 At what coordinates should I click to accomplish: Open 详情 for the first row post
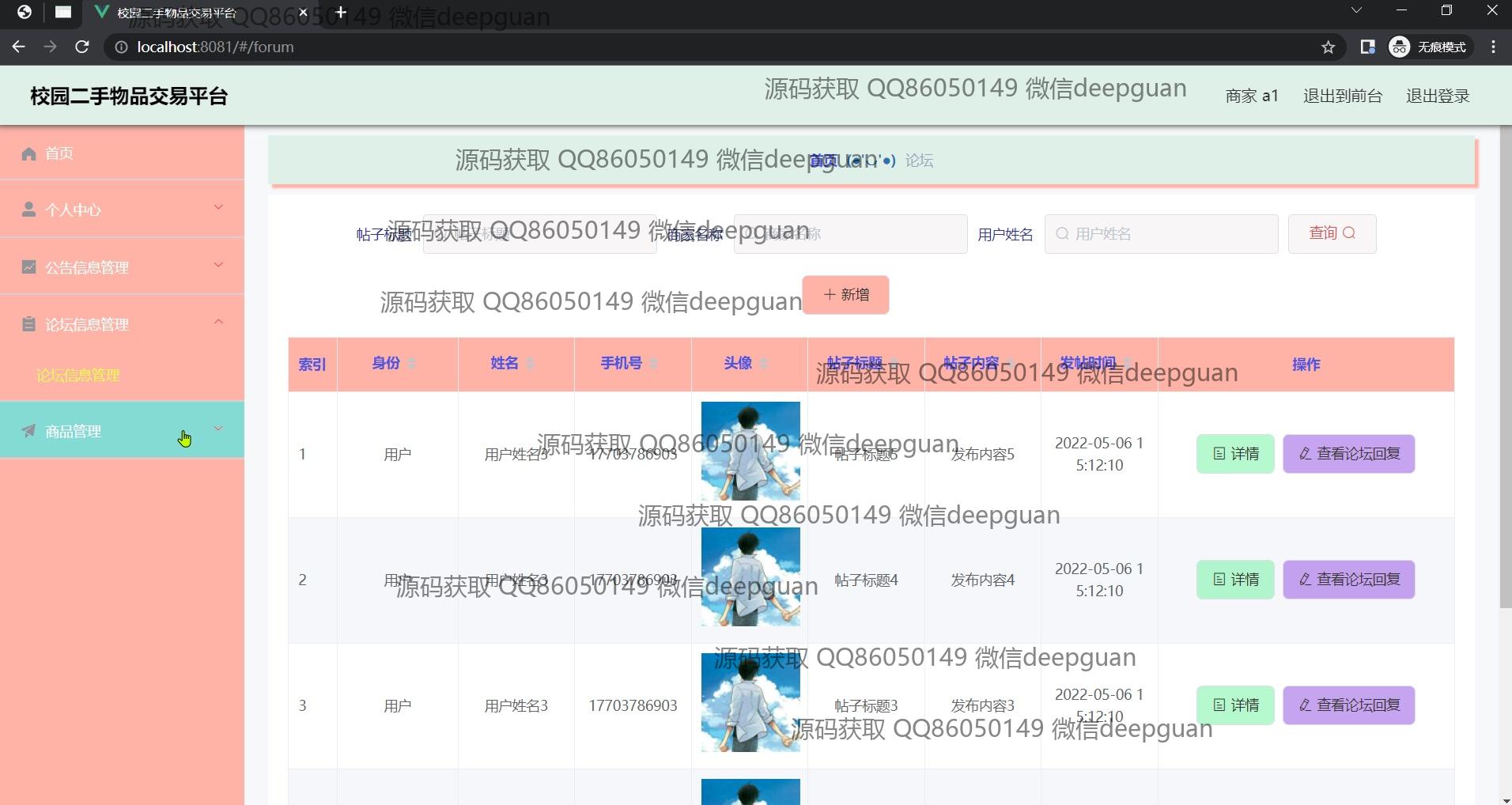[1235, 454]
